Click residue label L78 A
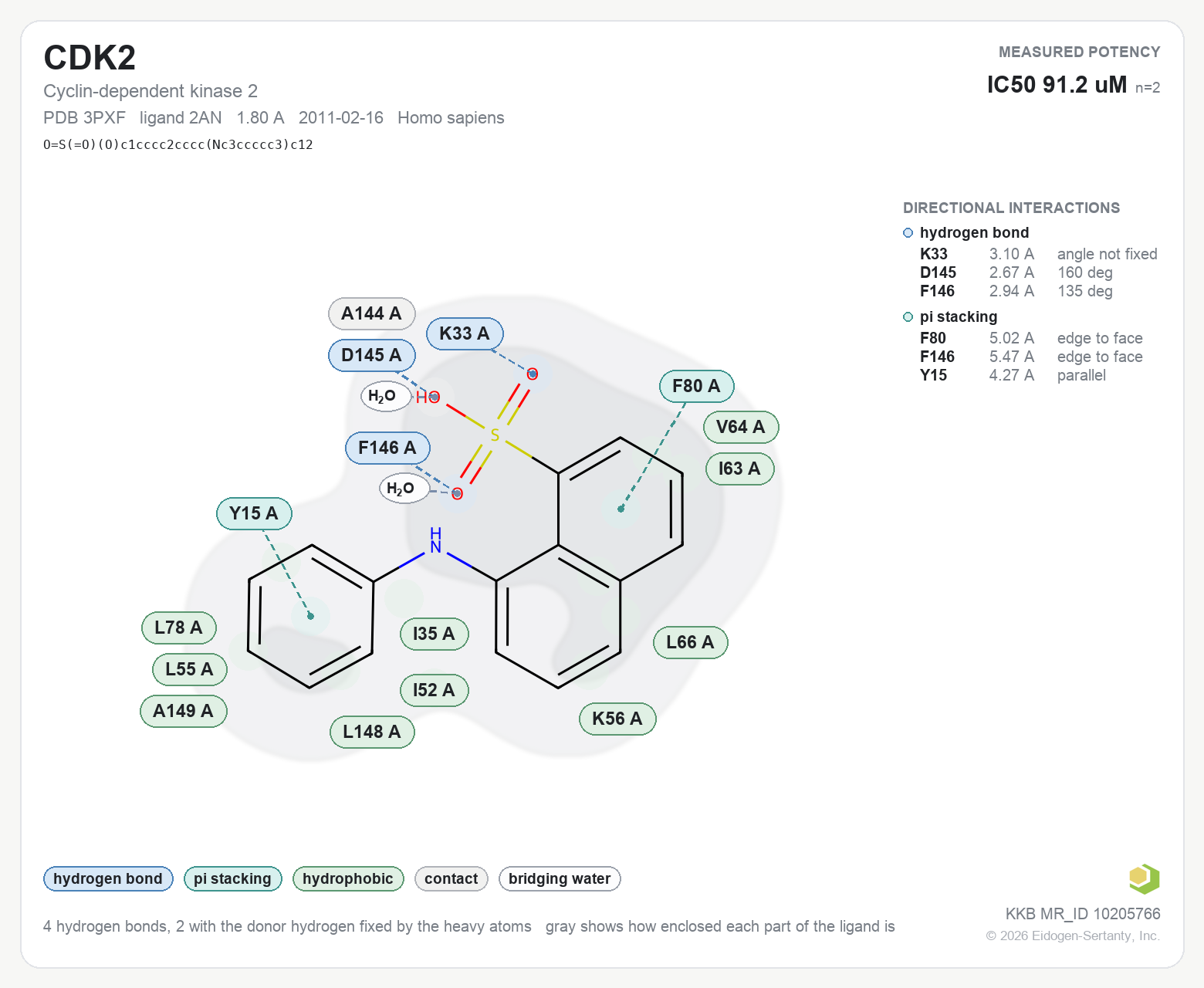 (x=178, y=628)
